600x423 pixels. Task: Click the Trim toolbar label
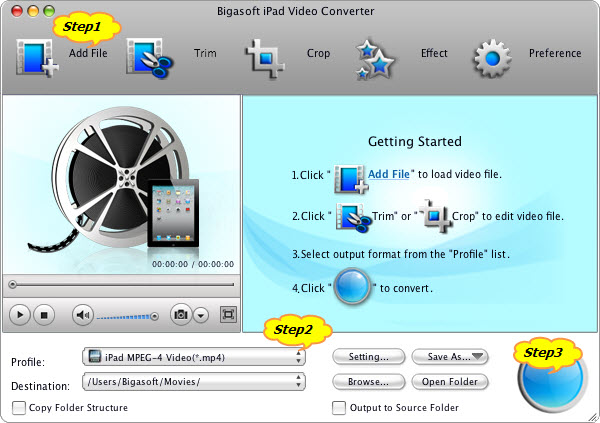tap(205, 53)
